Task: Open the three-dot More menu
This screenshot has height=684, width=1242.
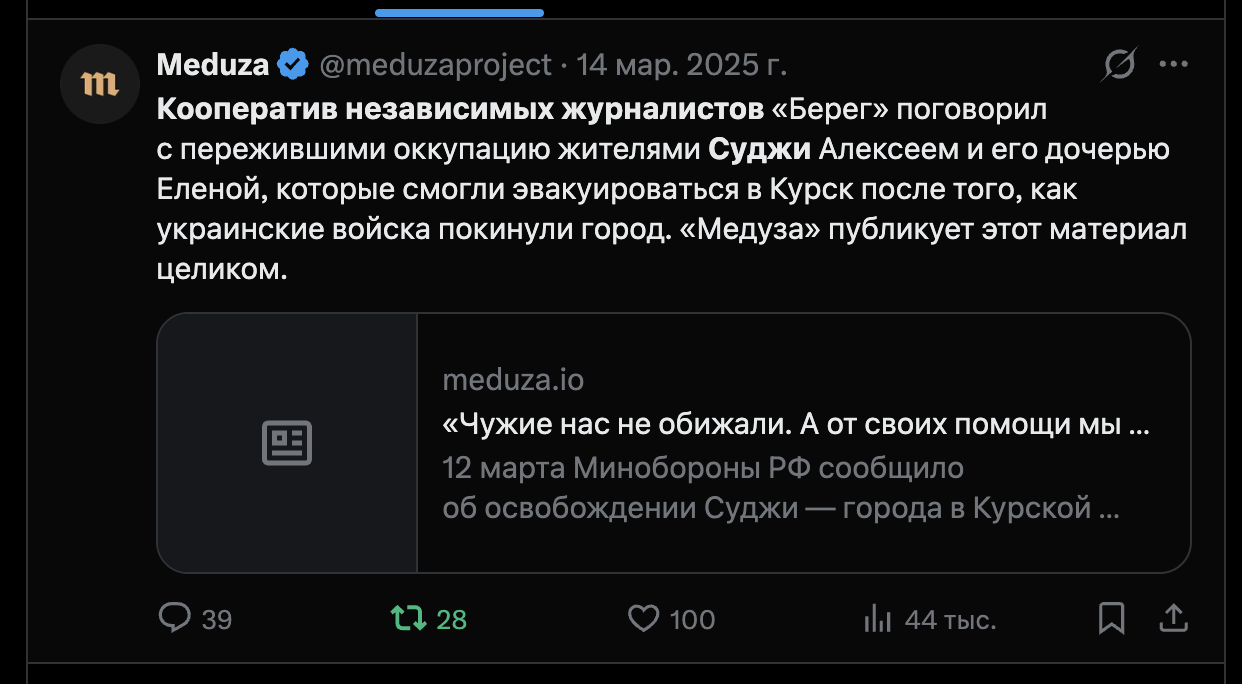Action: (1172, 65)
